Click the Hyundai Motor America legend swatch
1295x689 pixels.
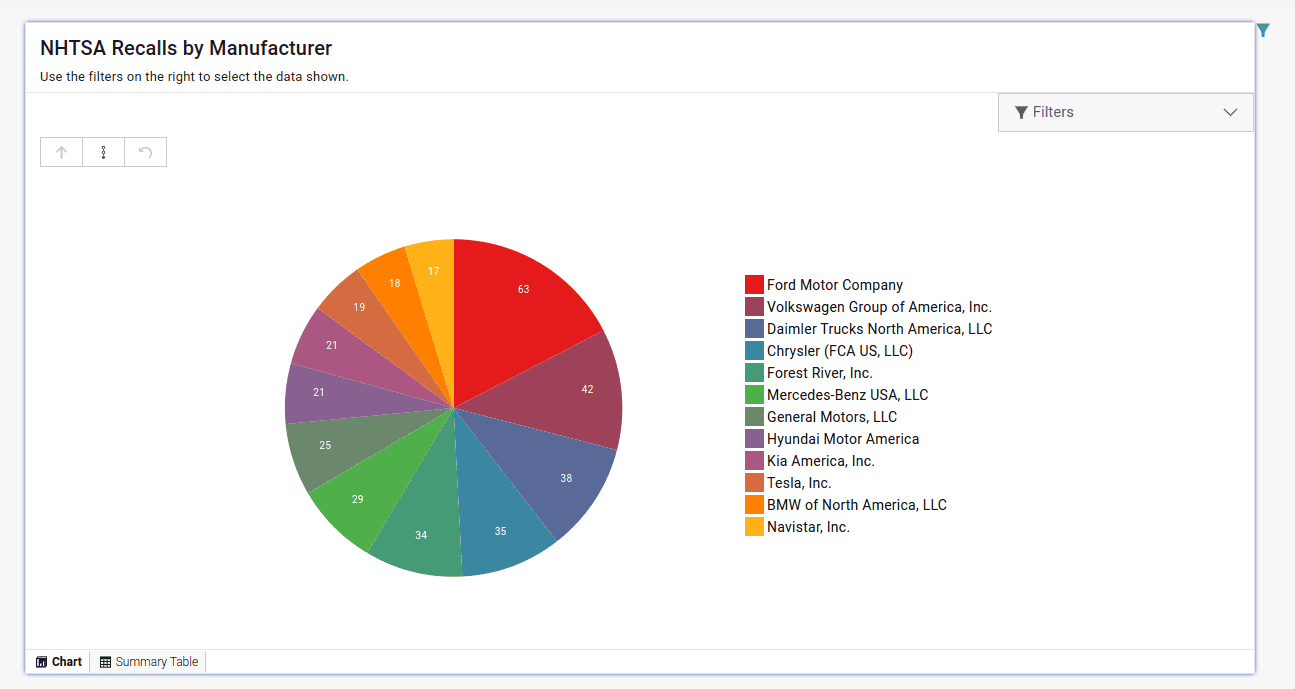click(754, 439)
